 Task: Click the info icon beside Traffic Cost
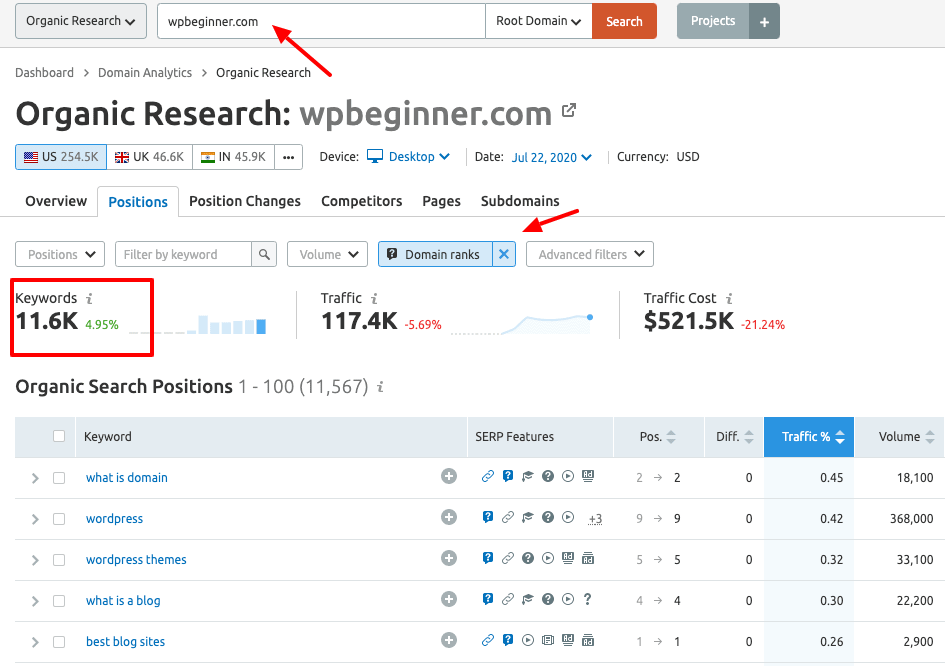(729, 298)
